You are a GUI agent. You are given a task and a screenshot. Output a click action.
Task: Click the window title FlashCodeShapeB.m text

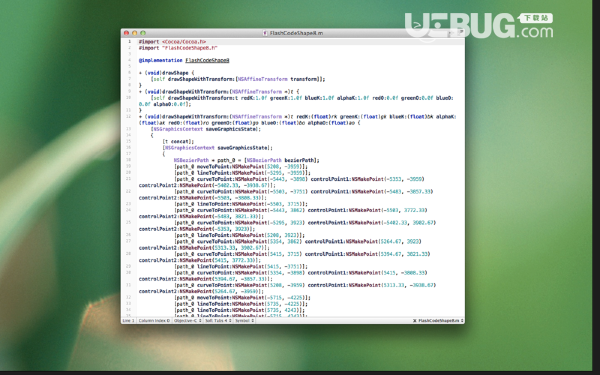point(296,33)
